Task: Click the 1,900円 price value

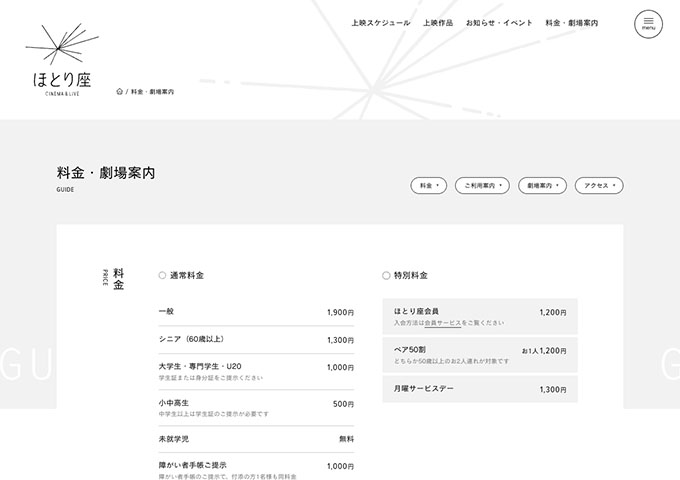Action: point(340,312)
